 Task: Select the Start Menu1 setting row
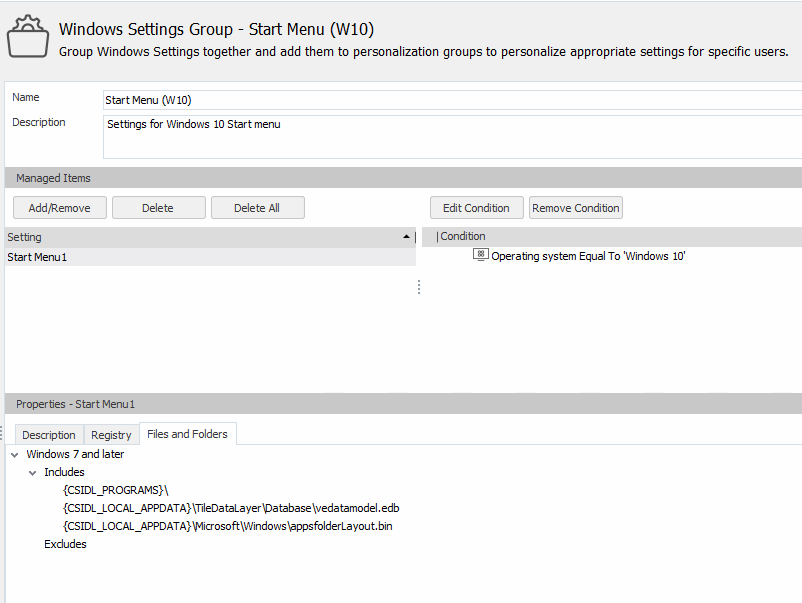[x=210, y=257]
